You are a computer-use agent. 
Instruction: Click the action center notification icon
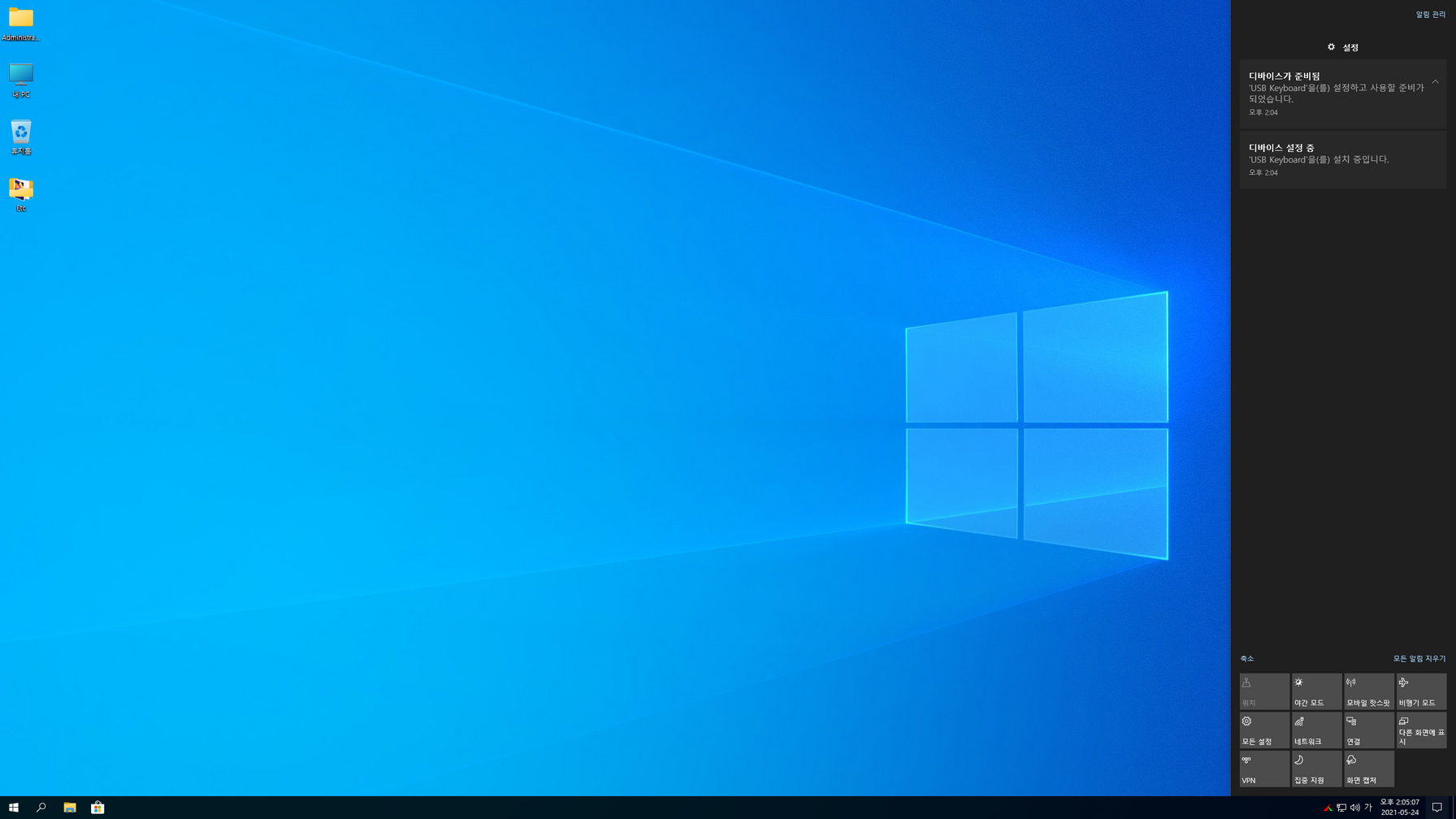[1437, 808]
